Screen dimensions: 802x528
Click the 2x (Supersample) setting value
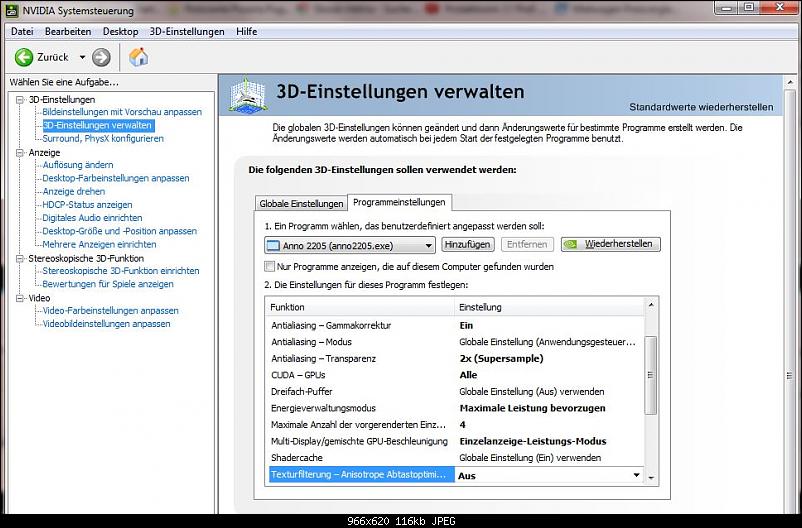pyautogui.click(x=501, y=359)
